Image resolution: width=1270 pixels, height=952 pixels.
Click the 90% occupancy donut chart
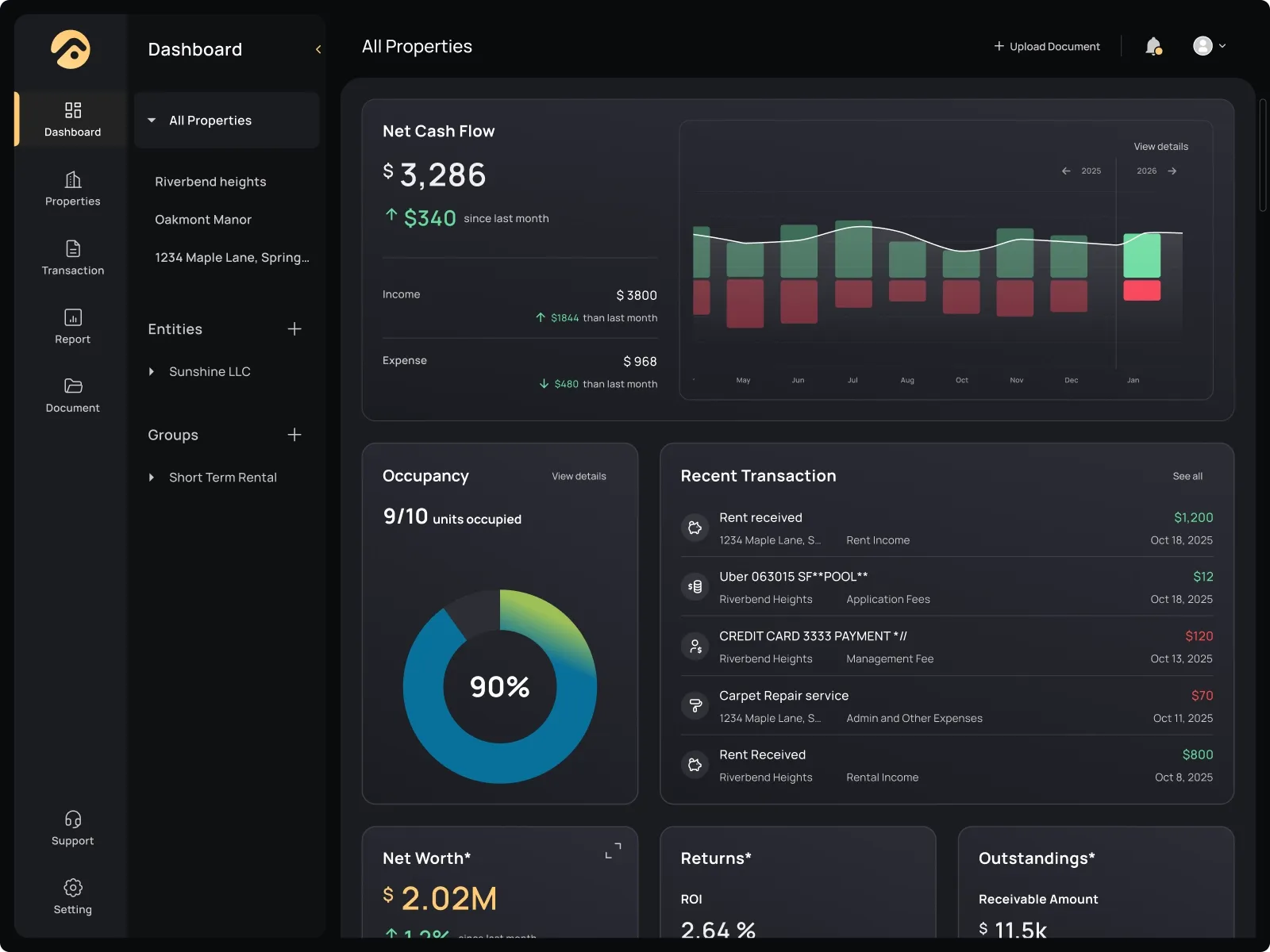coord(500,686)
